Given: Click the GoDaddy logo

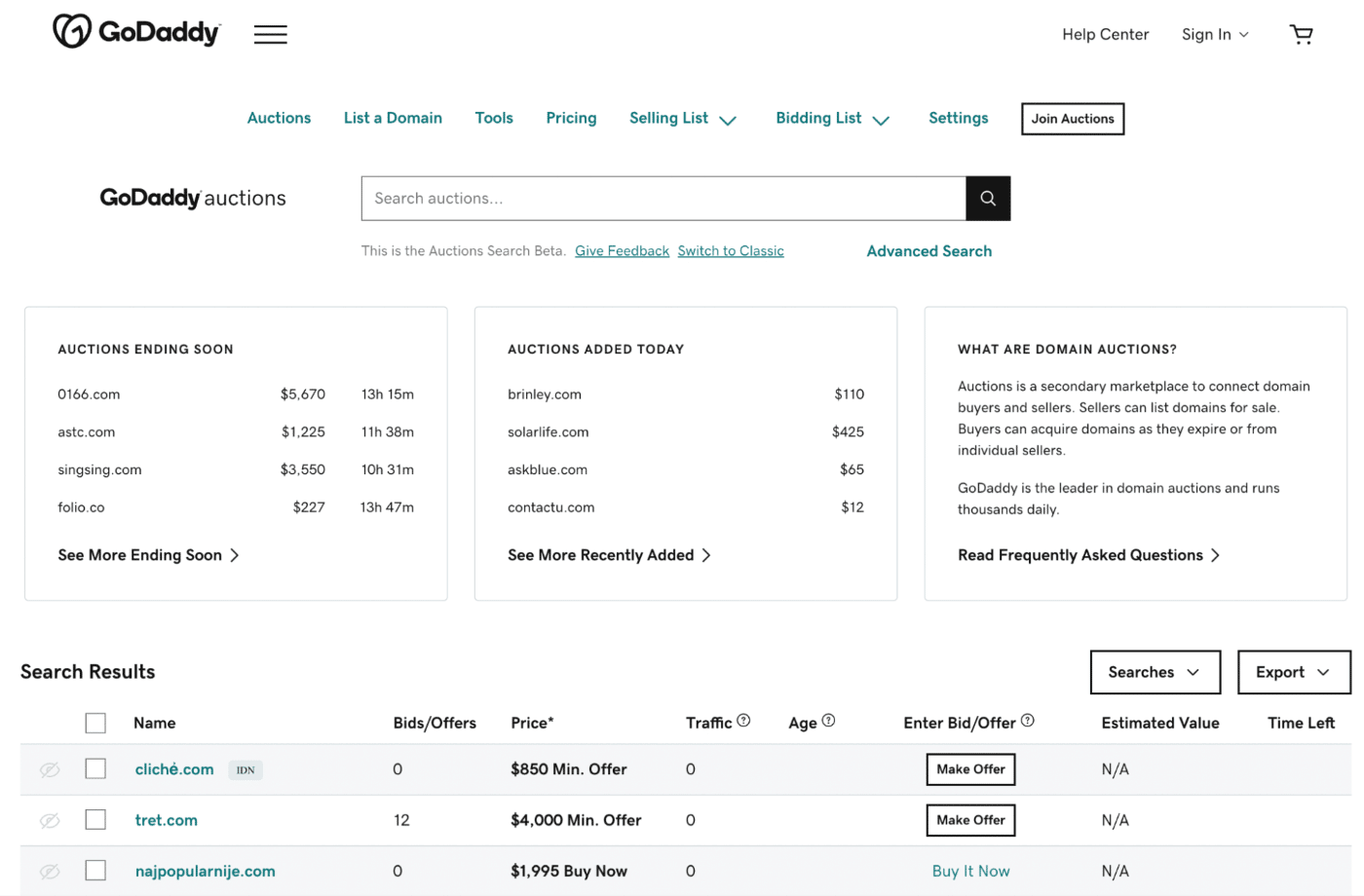Looking at the screenshot, I should (x=136, y=30).
